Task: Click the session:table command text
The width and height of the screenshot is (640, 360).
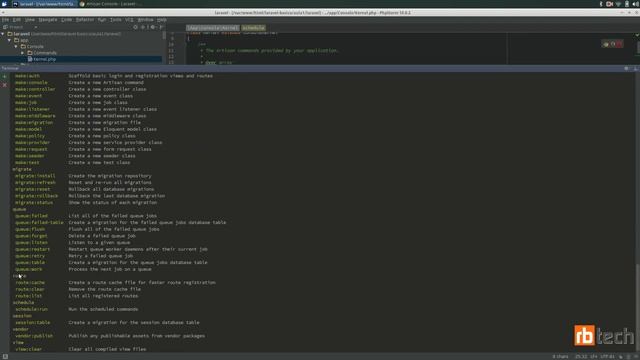Action: click(x=33, y=322)
